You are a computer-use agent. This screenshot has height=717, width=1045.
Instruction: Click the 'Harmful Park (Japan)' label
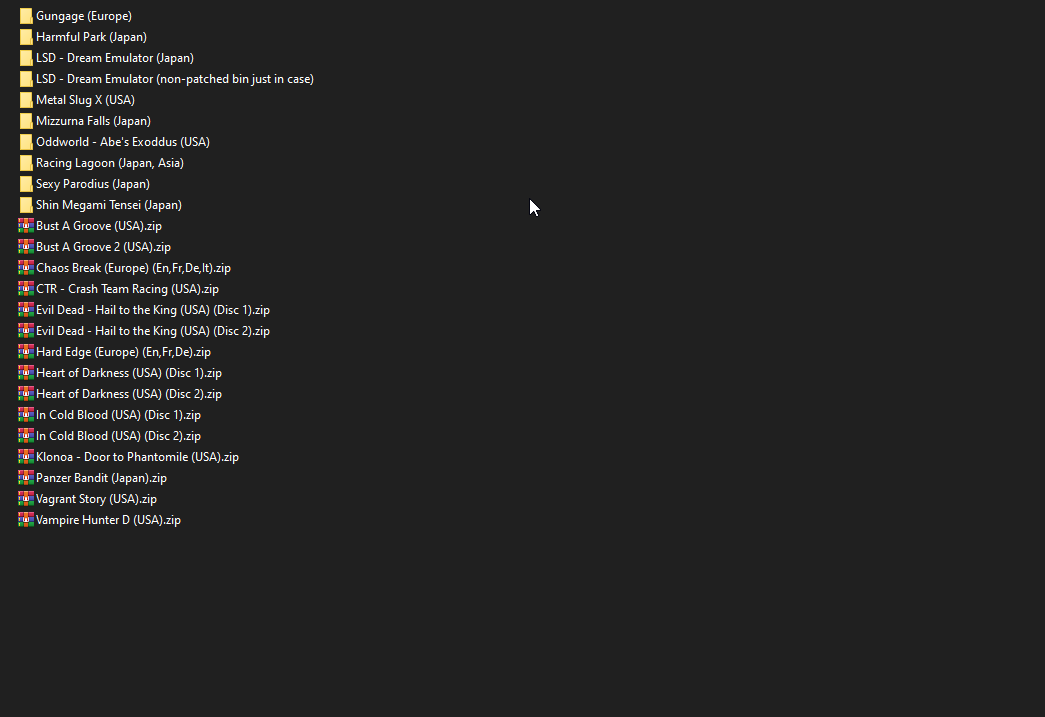tap(91, 37)
